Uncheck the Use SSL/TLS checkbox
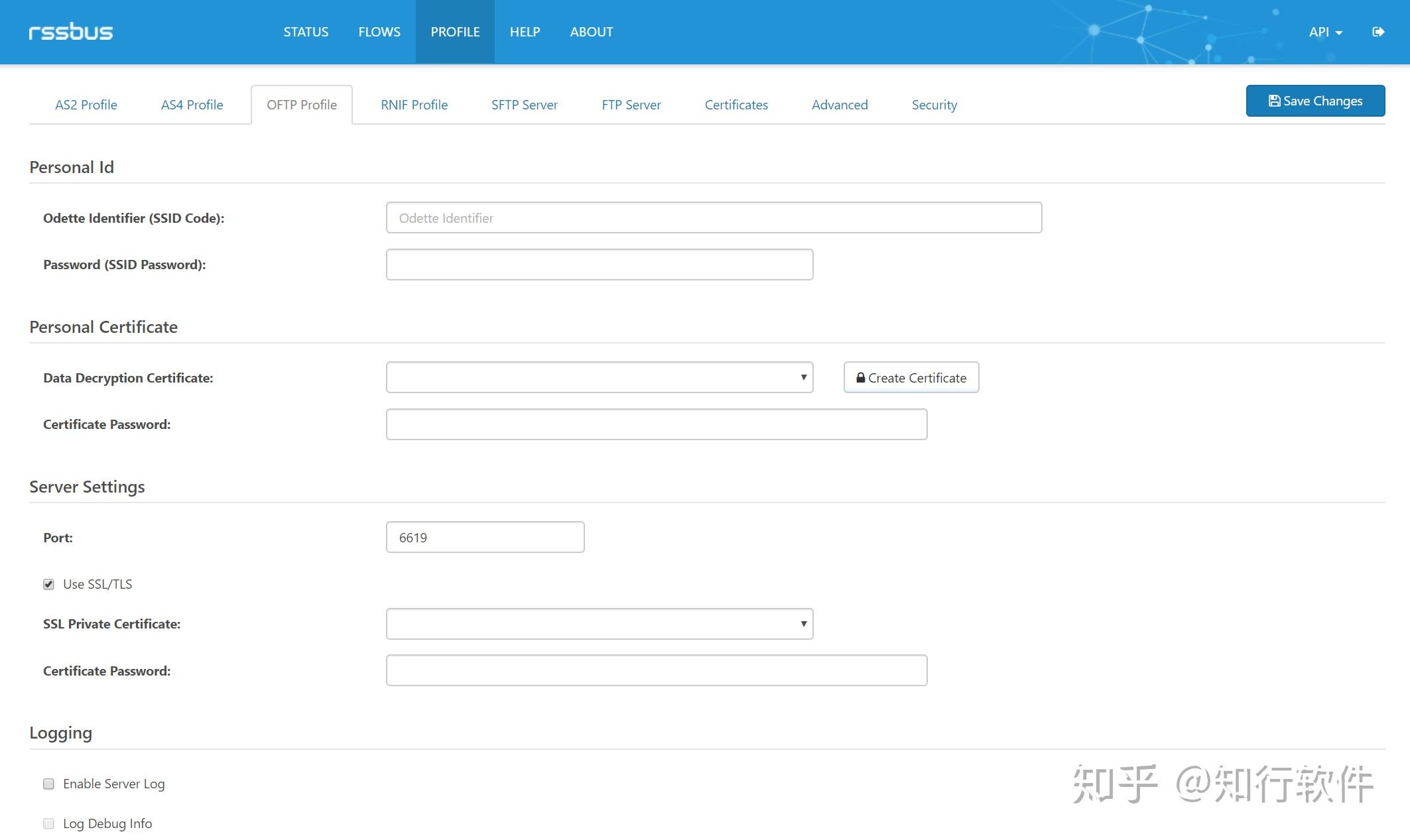The height and width of the screenshot is (840, 1410). [48, 584]
